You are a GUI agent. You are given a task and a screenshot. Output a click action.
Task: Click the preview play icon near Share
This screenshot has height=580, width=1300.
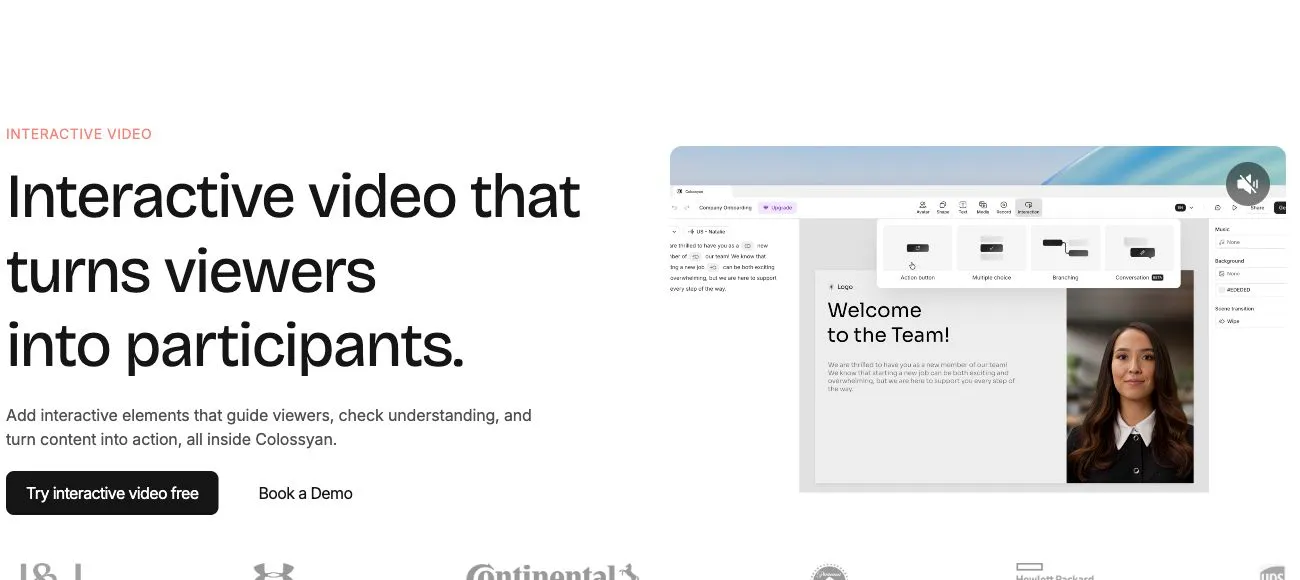point(1235,208)
